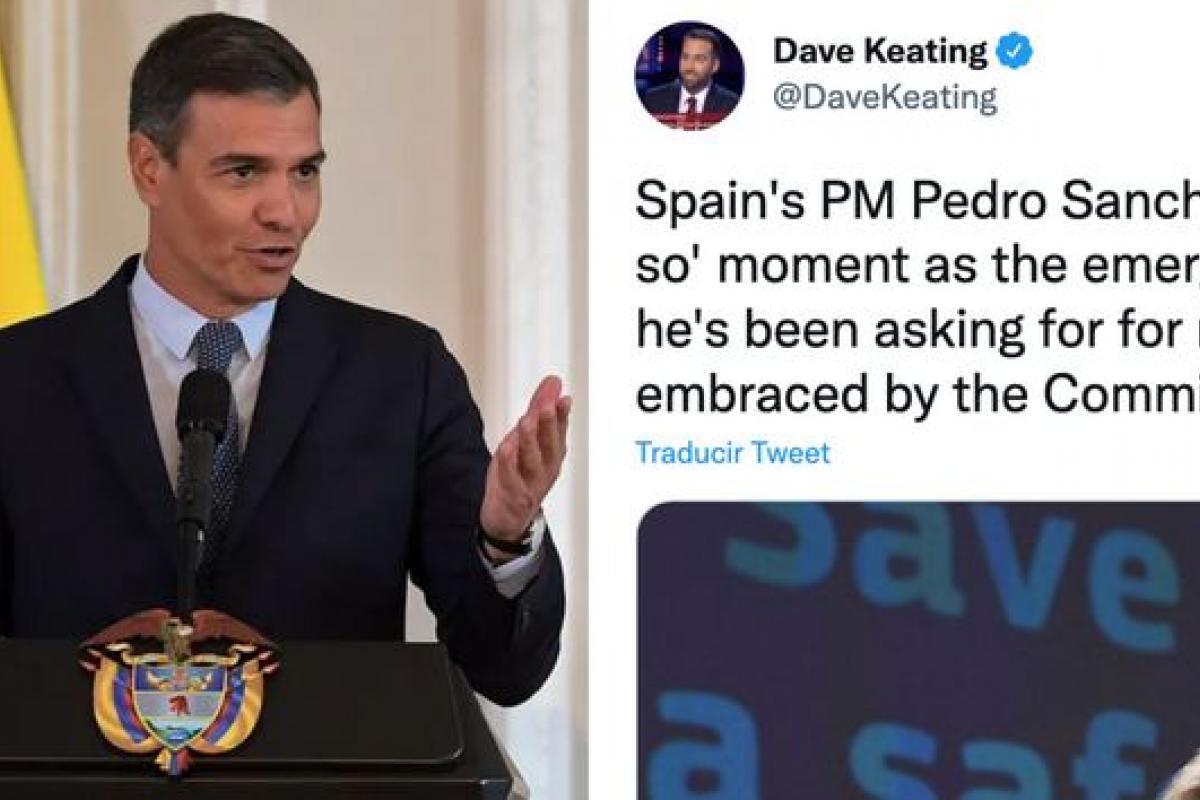This screenshot has width=1200, height=800.
Task: Click the speaker's wristwatch
Action: (x=513, y=539)
